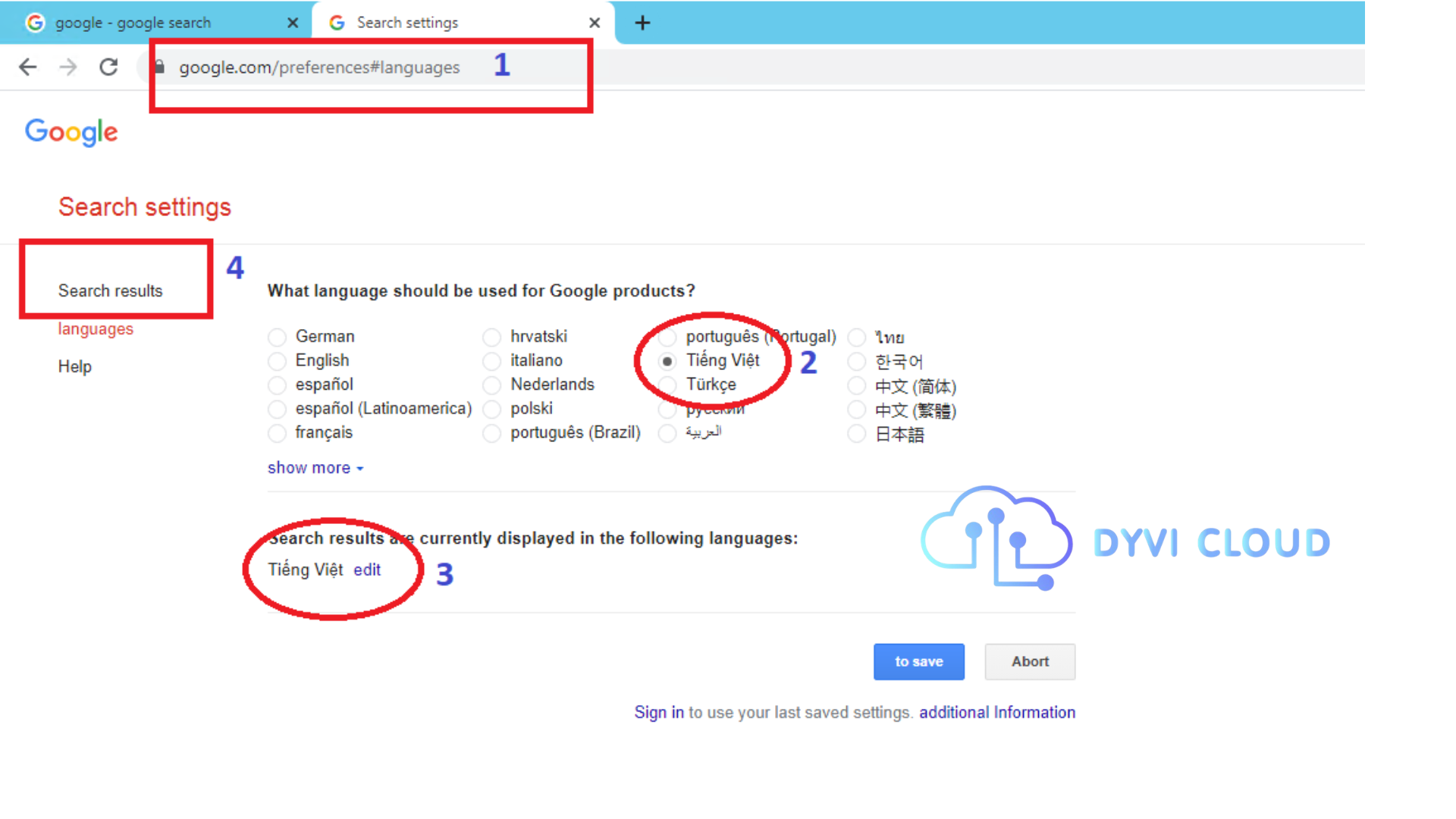1456x819 pixels.
Task: Switch to 'google - google search' tab
Action: (155, 23)
